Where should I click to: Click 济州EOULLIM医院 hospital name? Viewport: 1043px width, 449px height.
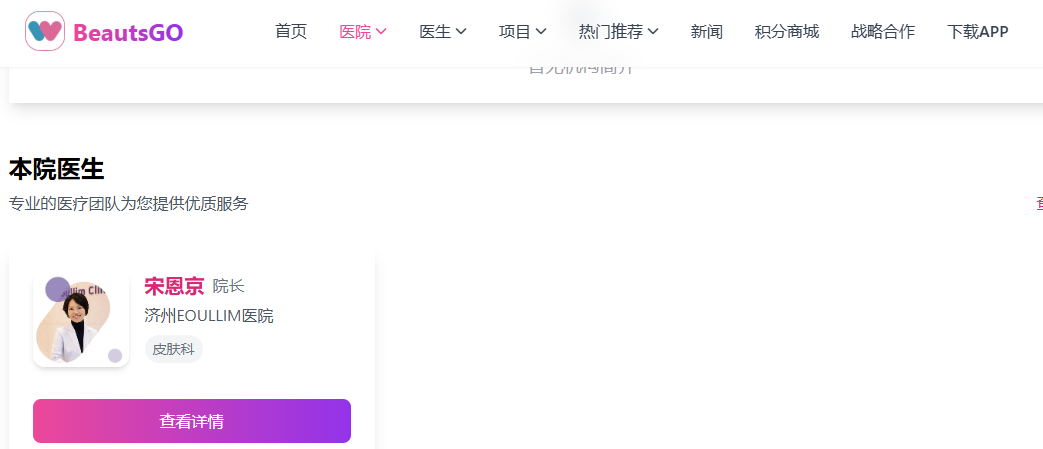click(209, 316)
